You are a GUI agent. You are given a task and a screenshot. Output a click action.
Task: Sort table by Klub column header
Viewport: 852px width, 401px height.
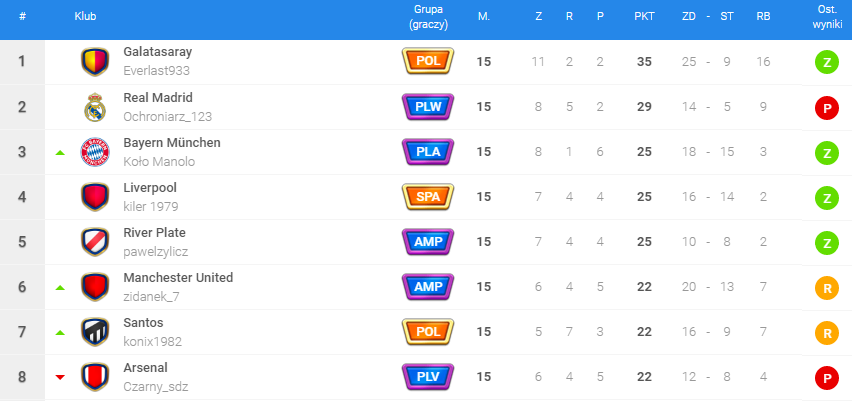[x=85, y=17]
